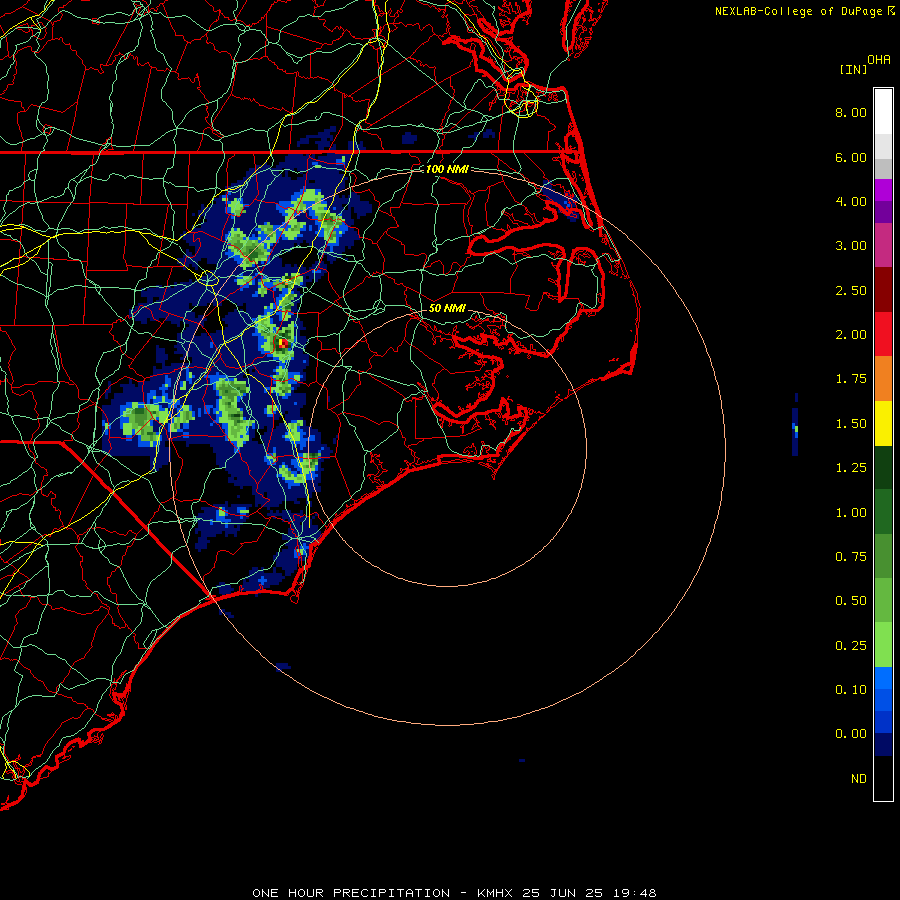900x900 pixels.
Task: Click the 100 NMI range ring label
Action: pos(447,169)
